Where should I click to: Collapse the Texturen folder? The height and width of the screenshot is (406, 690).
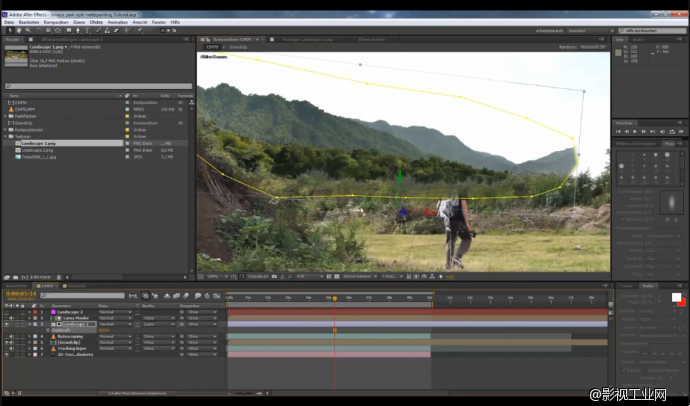click(6, 137)
